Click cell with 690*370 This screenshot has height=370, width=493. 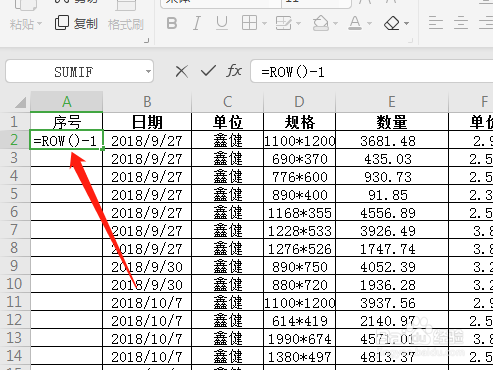click(x=299, y=158)
